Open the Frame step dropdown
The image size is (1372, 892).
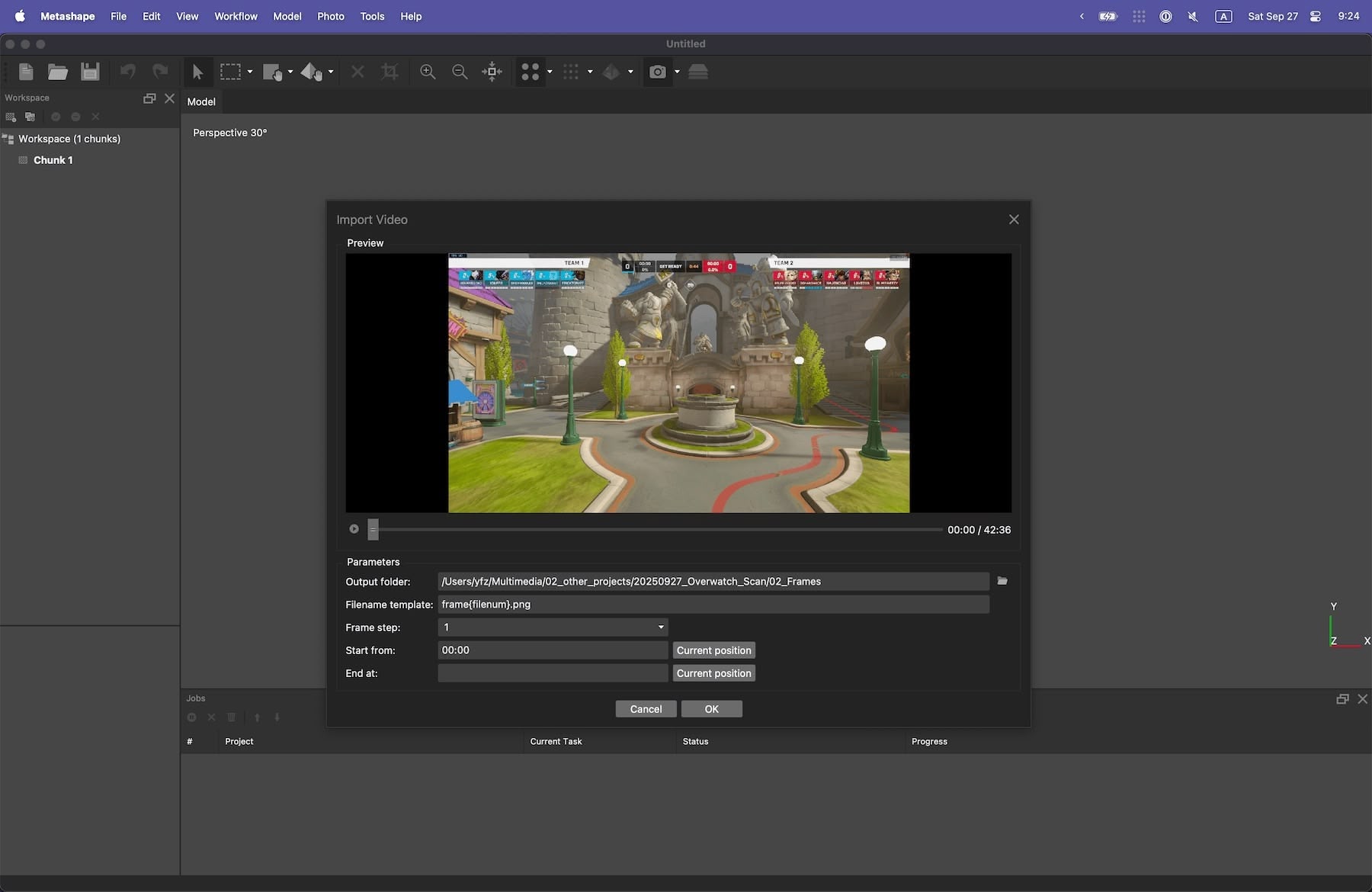pyautogui.click(x=553, y=627)
